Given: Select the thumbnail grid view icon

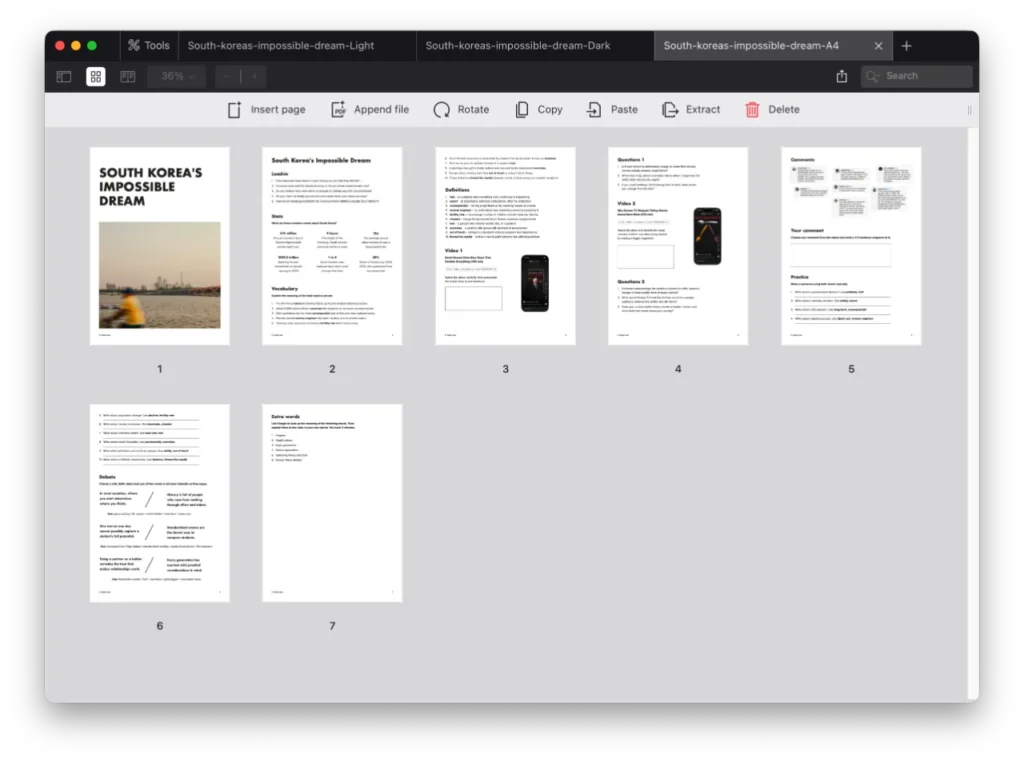Looking at the screenshot, I should tap(96, 76).
